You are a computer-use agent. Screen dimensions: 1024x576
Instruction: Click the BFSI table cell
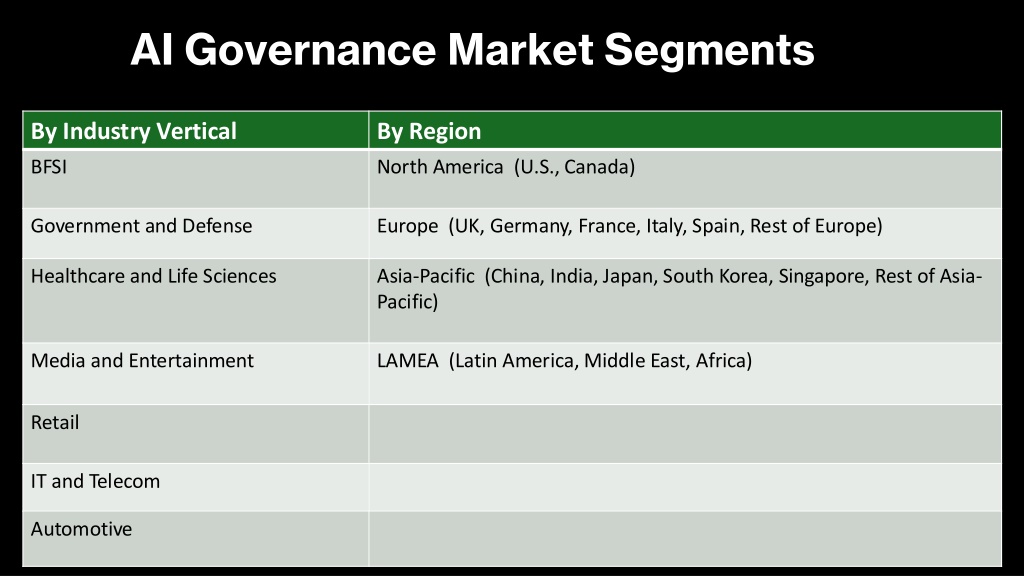pyautogui.click(x=196, y=179)
